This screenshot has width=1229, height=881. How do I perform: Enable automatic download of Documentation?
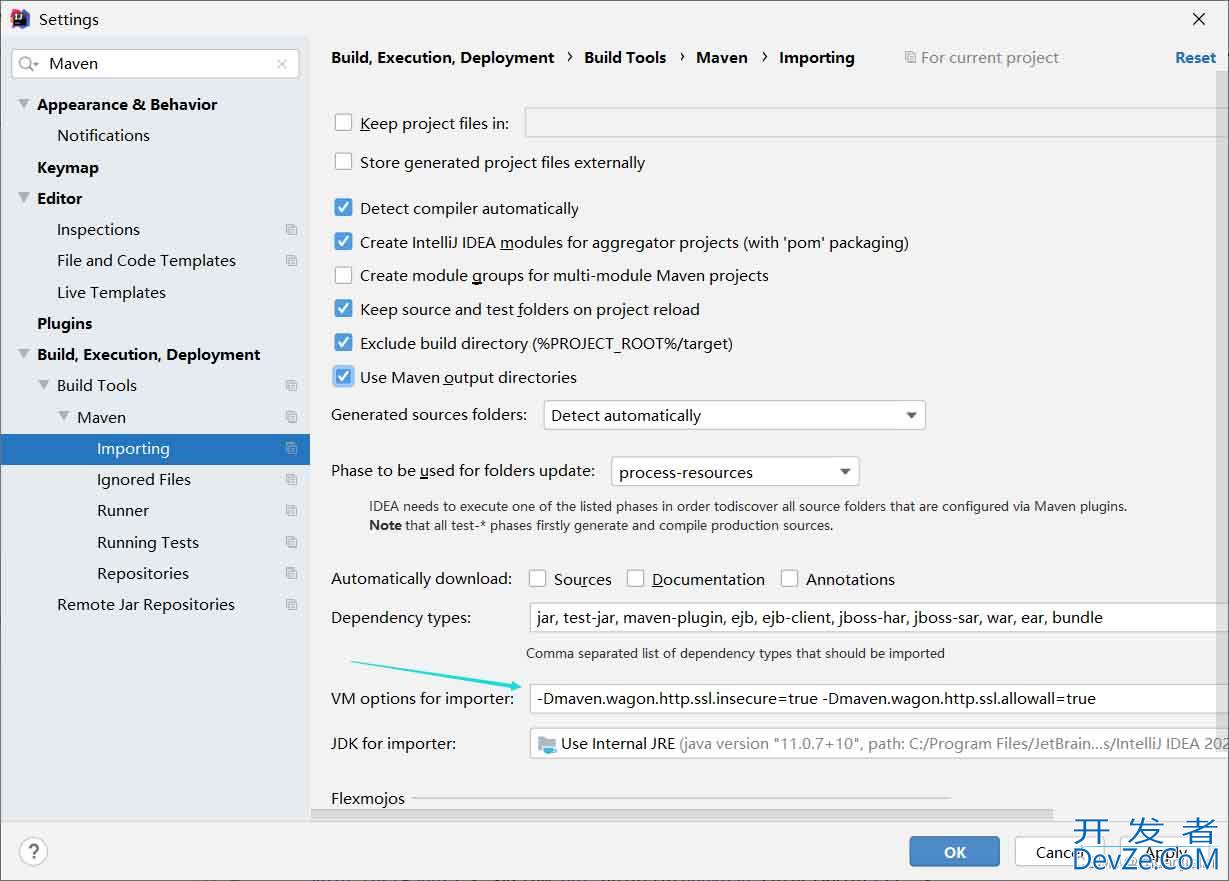635,579
